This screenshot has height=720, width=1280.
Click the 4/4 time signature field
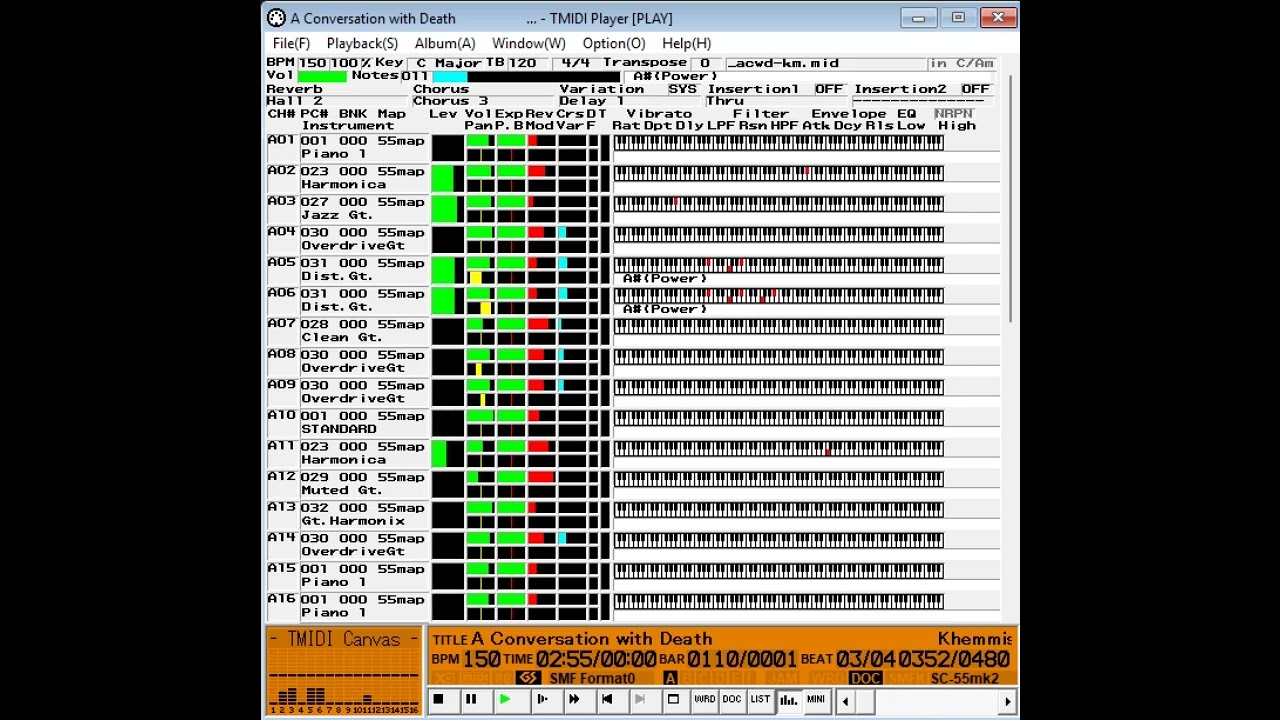575,63
